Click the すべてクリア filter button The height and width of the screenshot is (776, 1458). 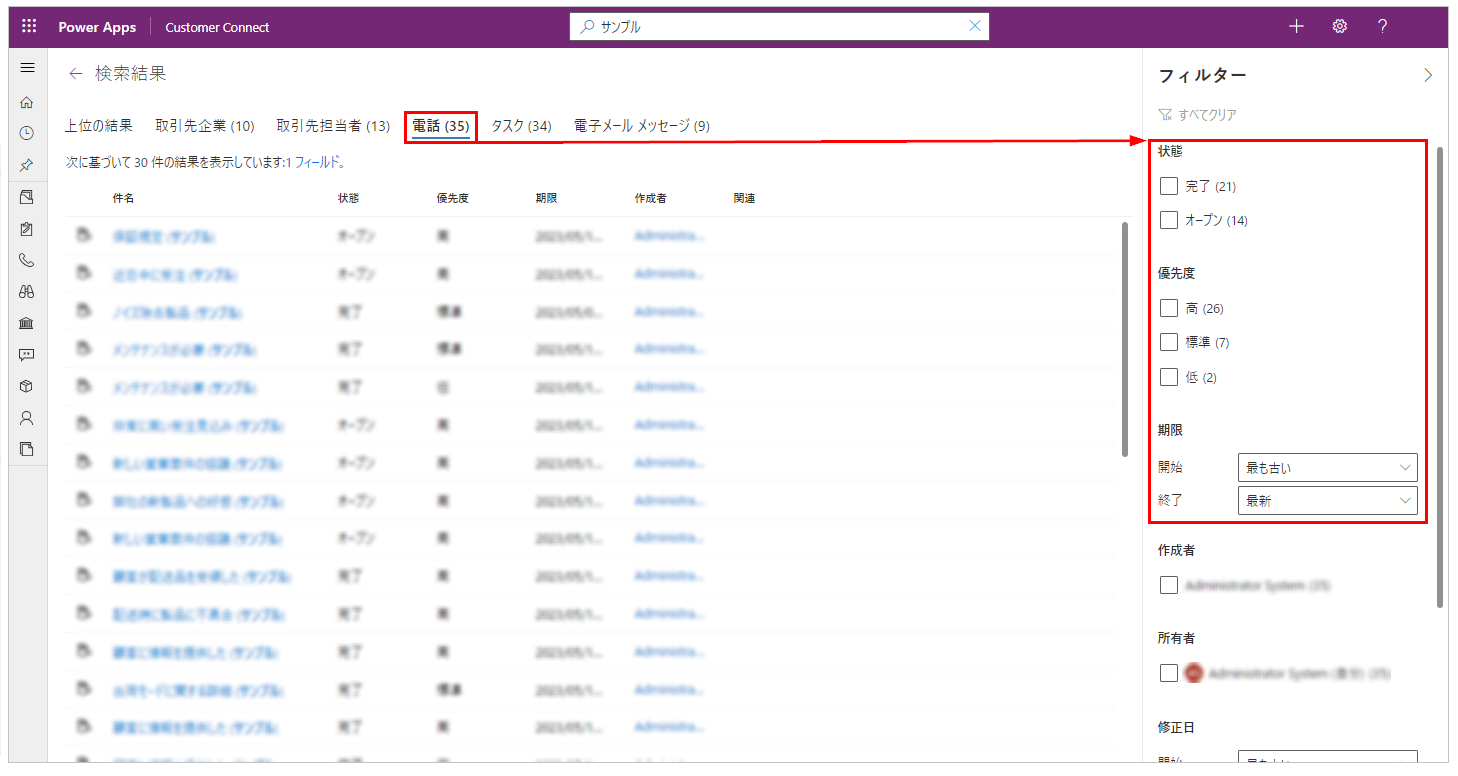pyautogui.click(x=1198, y=115)
